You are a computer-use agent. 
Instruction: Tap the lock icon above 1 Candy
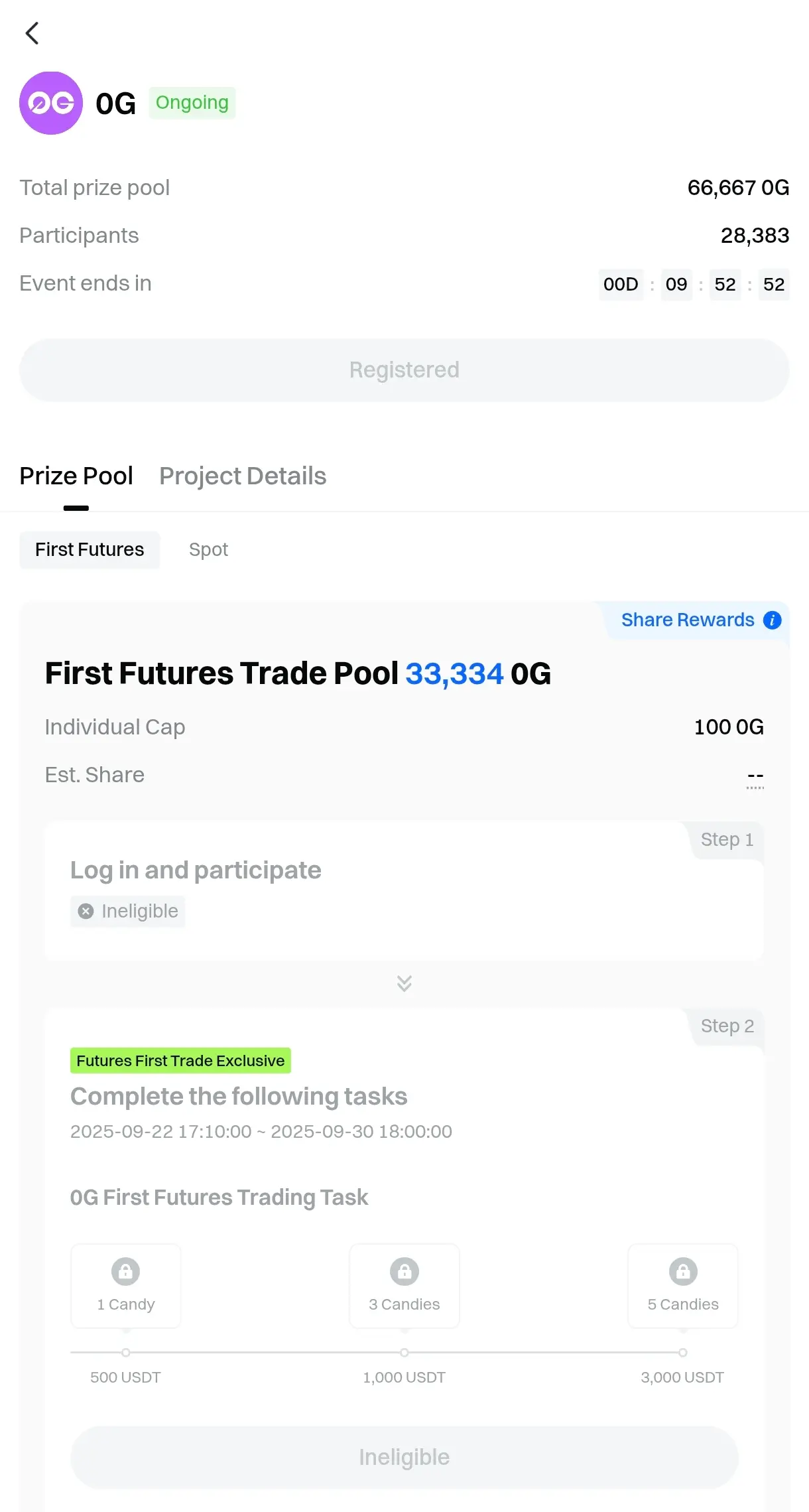[125, 1271]
